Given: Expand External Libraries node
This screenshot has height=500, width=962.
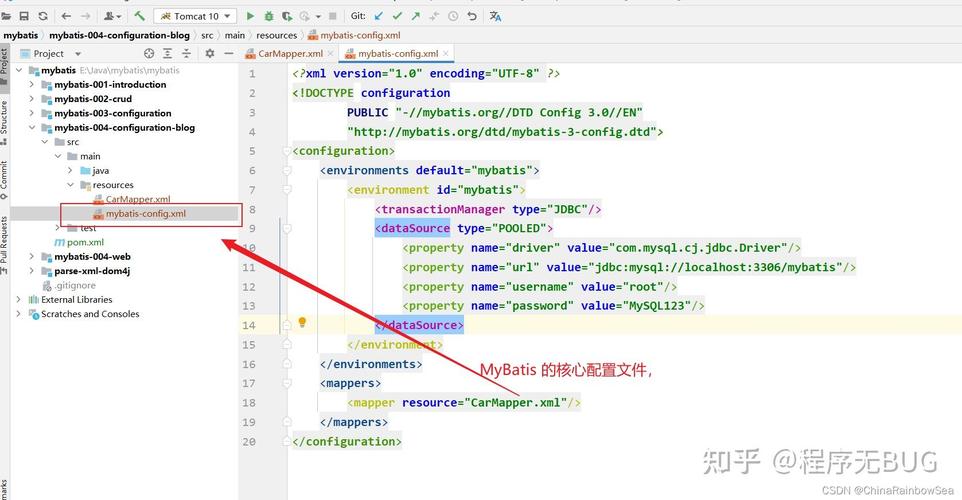Looking at the screenshot, I should point(18,299).
